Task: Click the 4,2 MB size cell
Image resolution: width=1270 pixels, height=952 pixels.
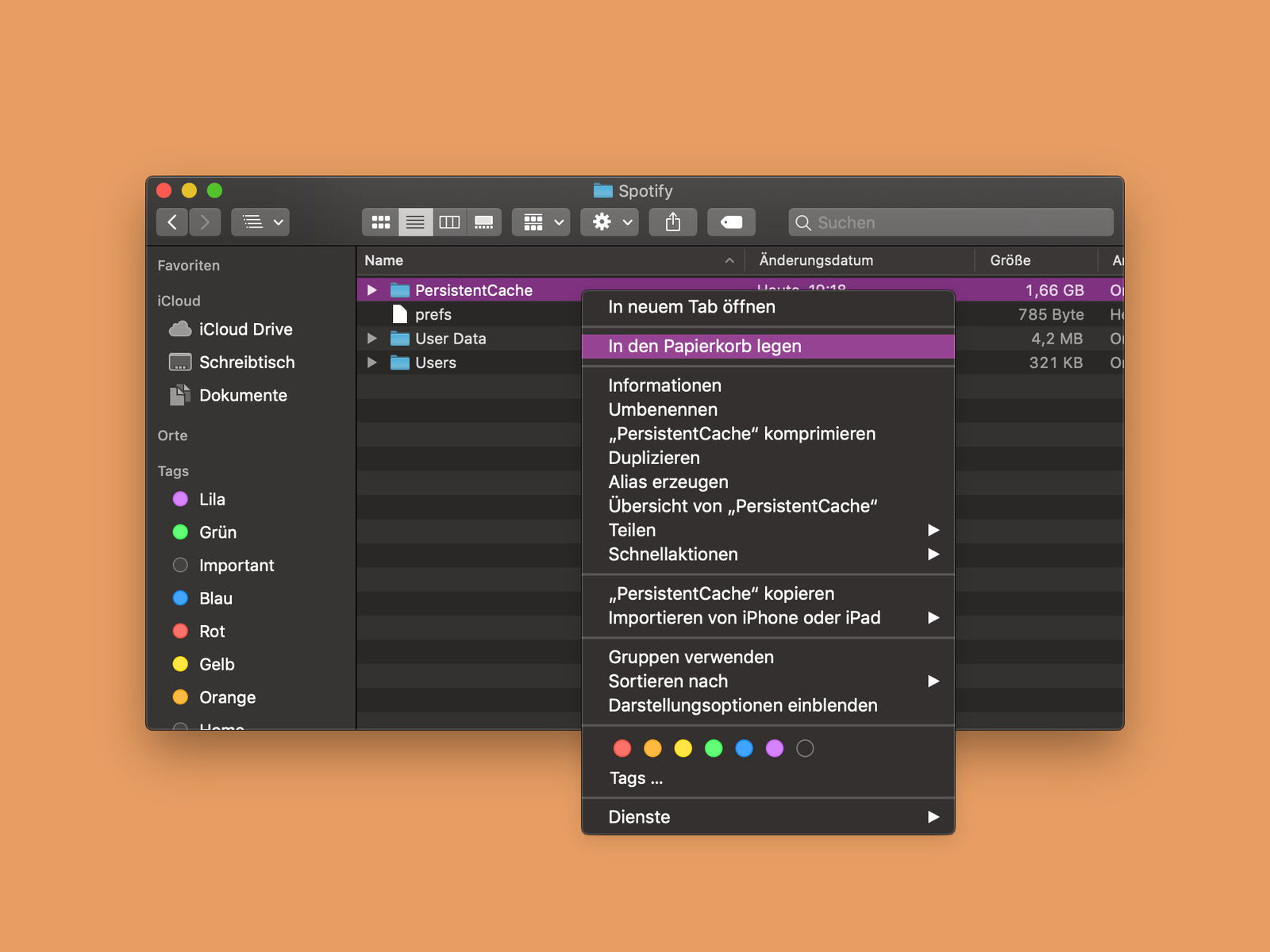Action: (1056, 339)
